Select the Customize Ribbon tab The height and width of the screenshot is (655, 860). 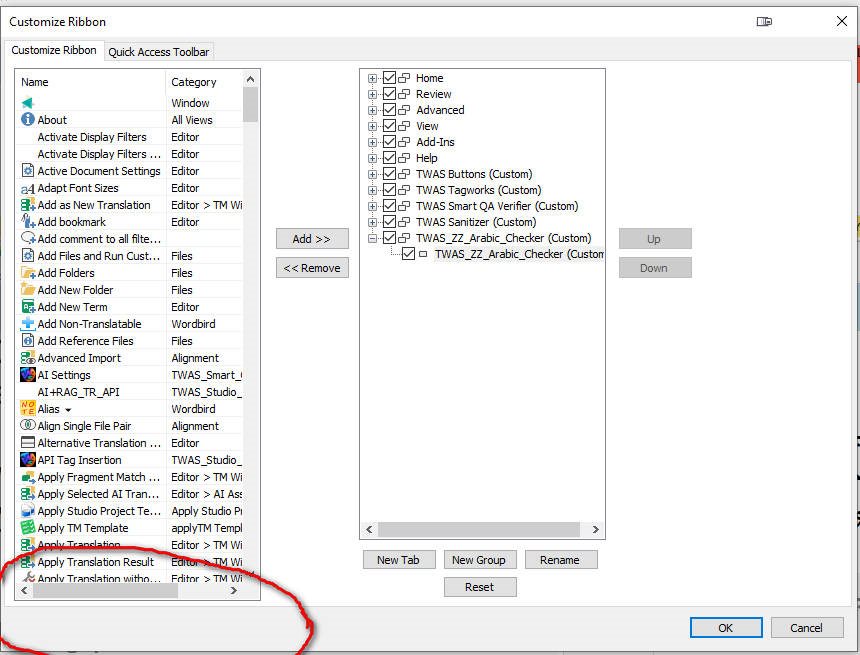(x=54, y=51)
